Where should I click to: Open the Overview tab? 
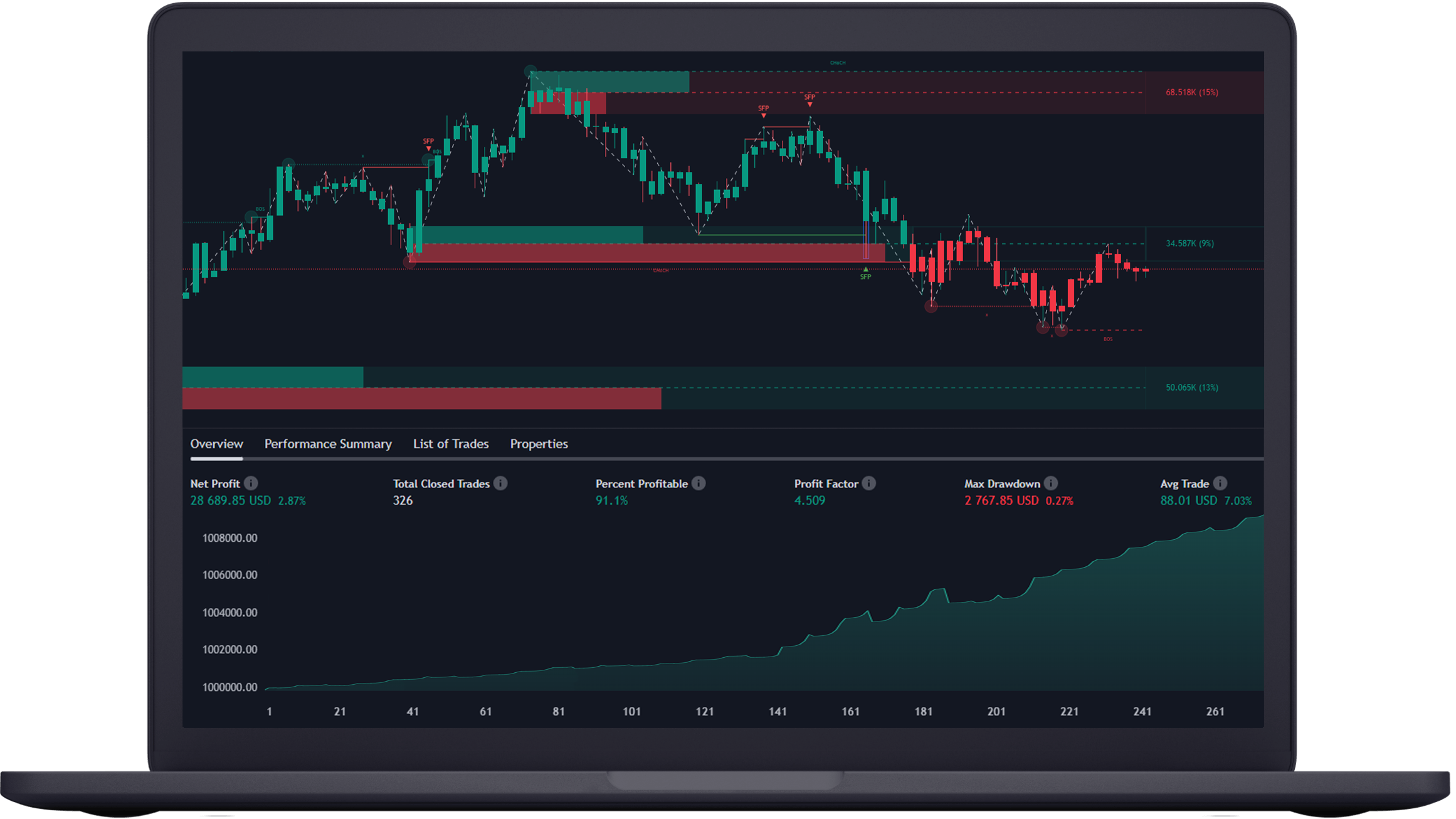(x=216, y=444)
